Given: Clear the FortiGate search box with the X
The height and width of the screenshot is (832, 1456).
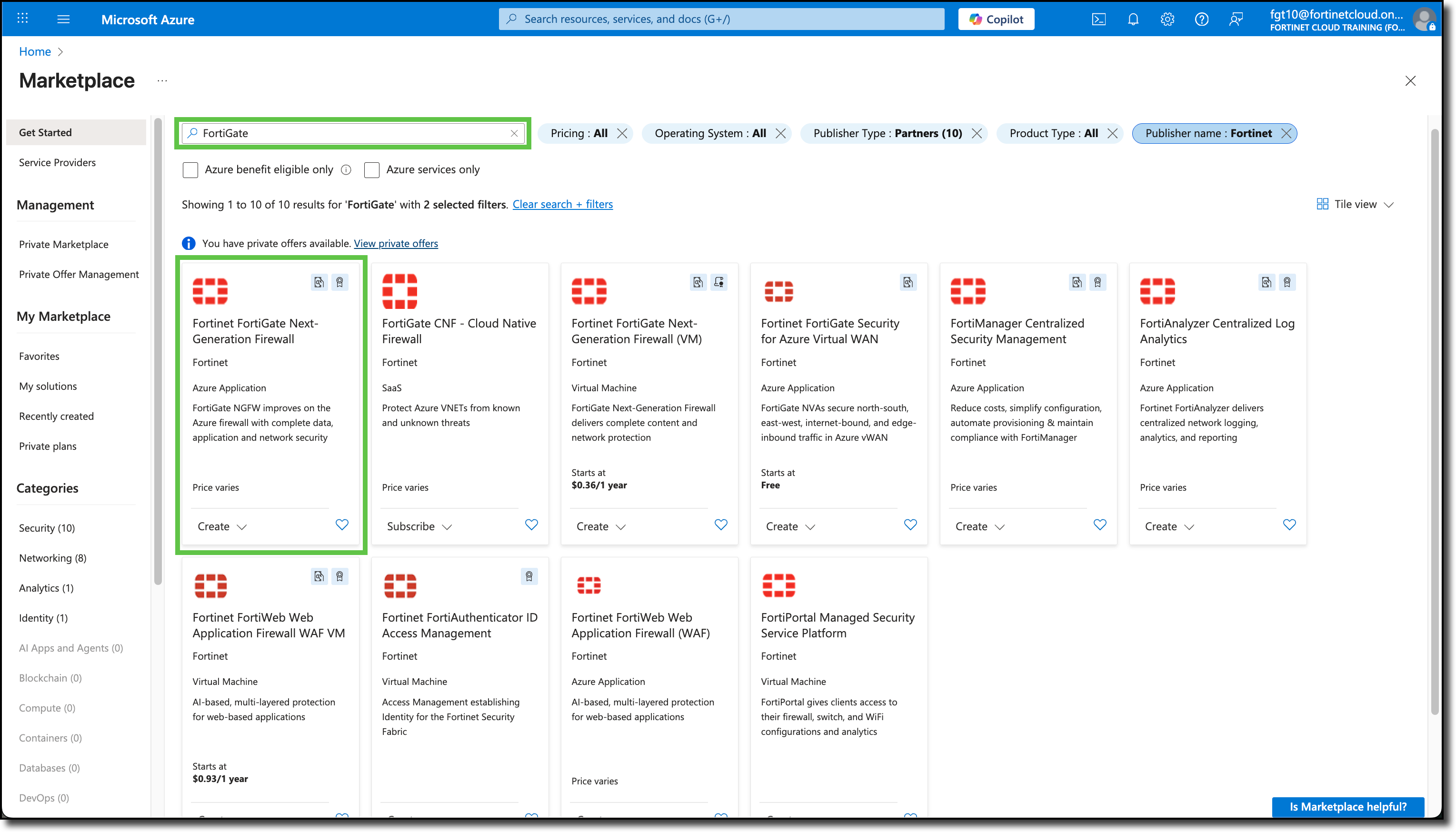Looking at the screenshot, I should (x=513, y=133).
